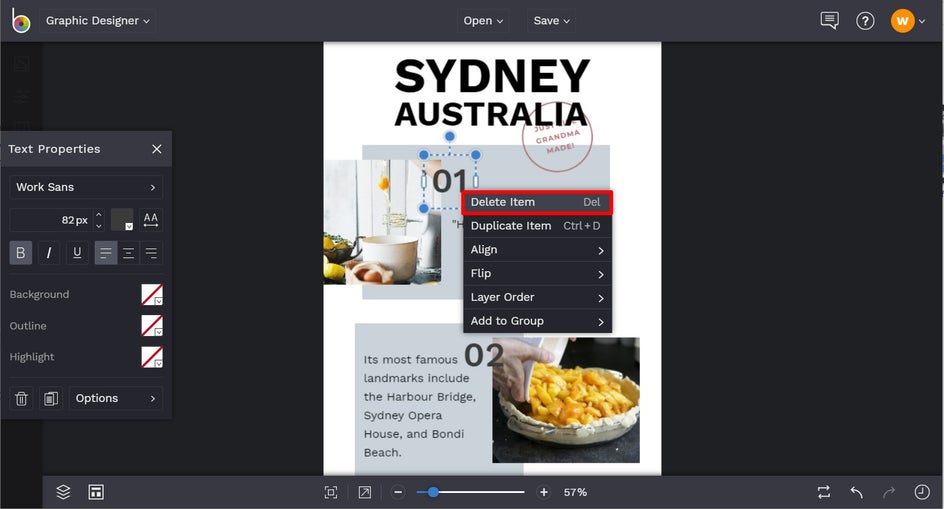Click the duplicate icon in panel
The height and width of the screenshot is (509, 944).
tap(51, 399)
